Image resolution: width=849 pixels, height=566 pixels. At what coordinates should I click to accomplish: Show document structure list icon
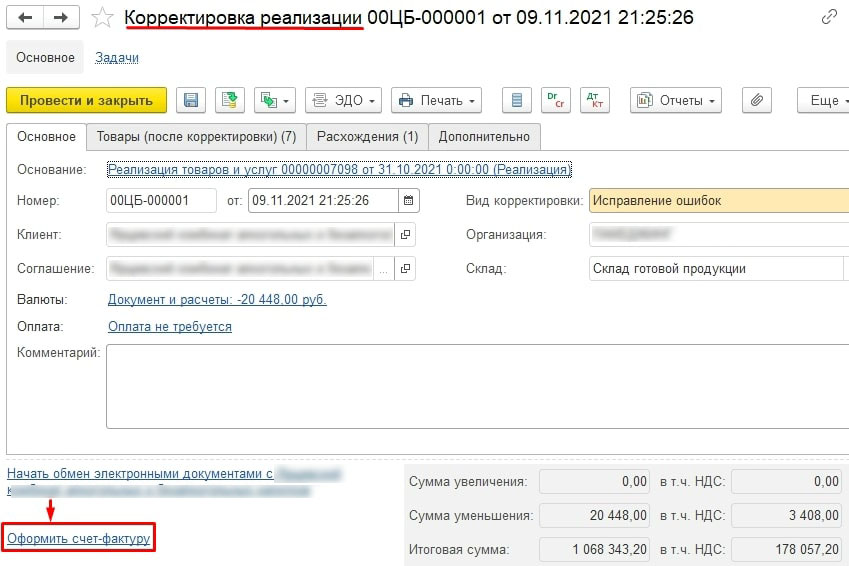[x=517, y=100]
